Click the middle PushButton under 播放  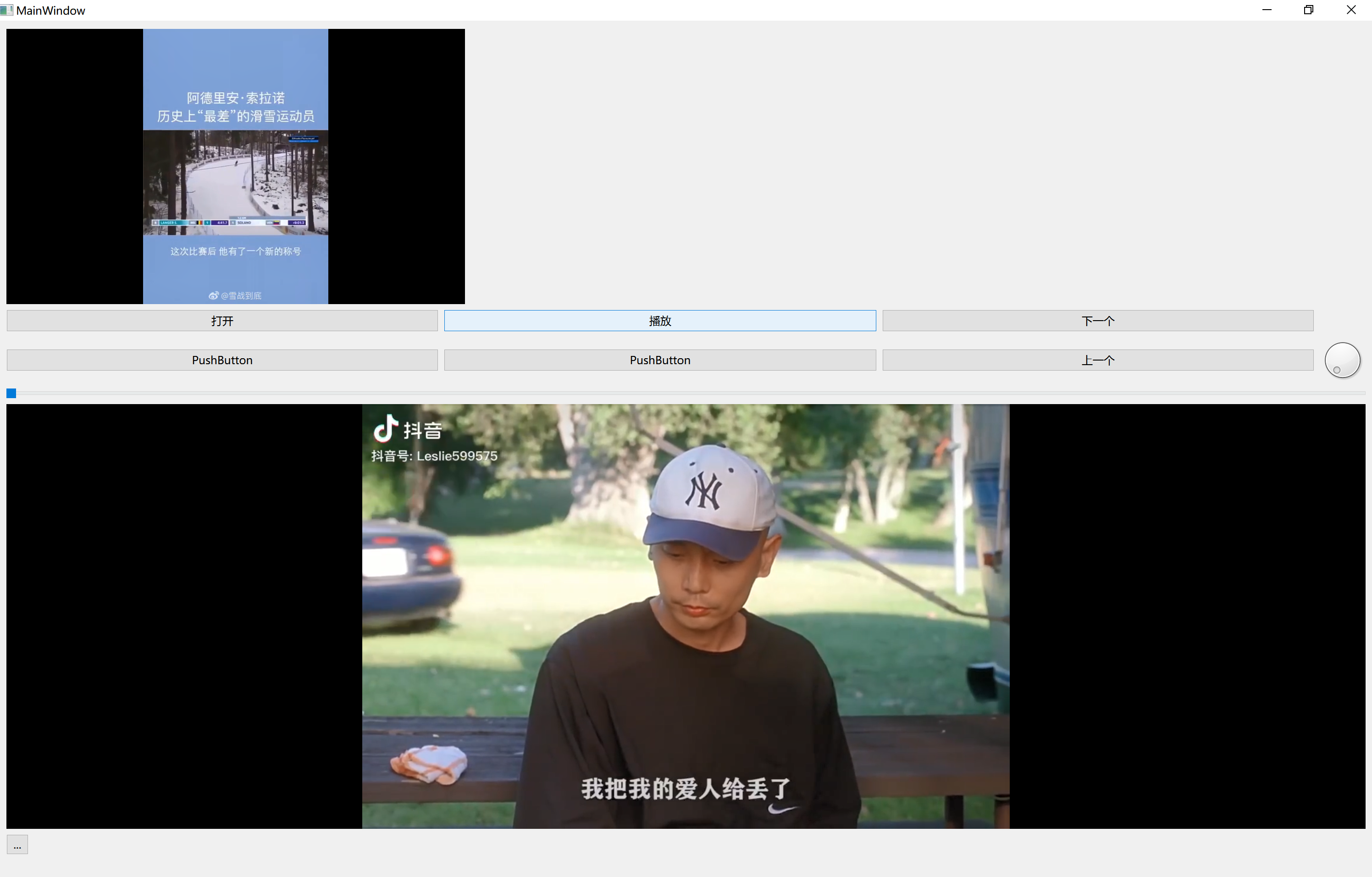(x=660, y=360)
